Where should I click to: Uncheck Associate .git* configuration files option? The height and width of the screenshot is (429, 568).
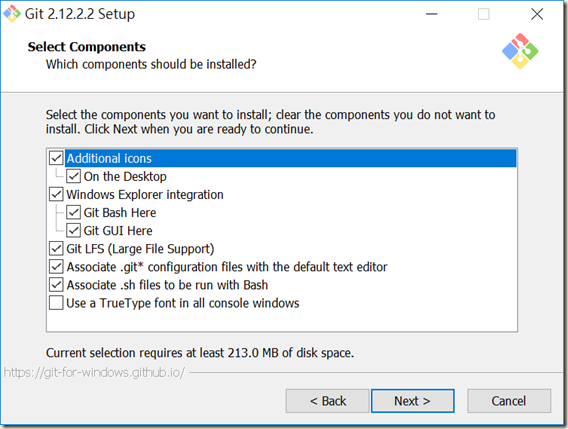coord(56,267)
